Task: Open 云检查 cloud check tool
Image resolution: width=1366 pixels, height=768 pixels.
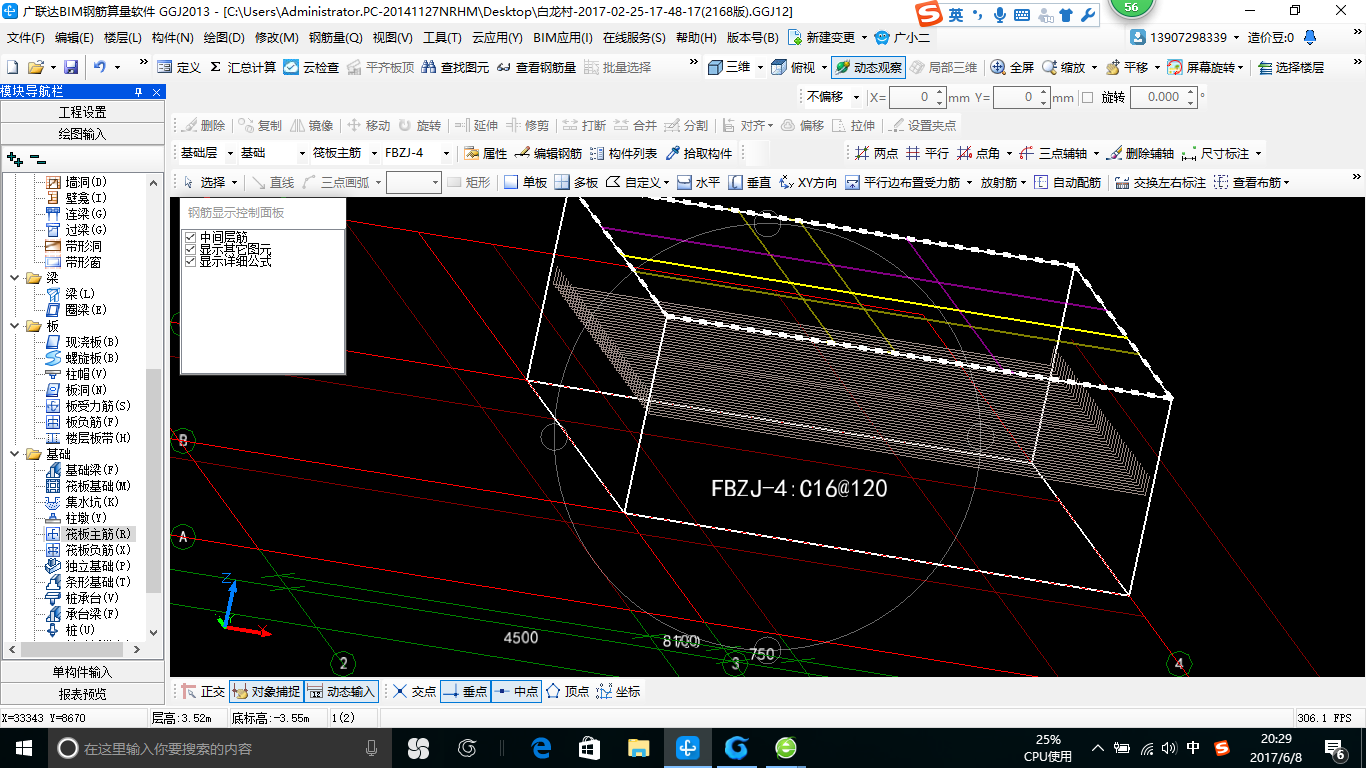Action: pyautogui.click(x=311, y=67)
